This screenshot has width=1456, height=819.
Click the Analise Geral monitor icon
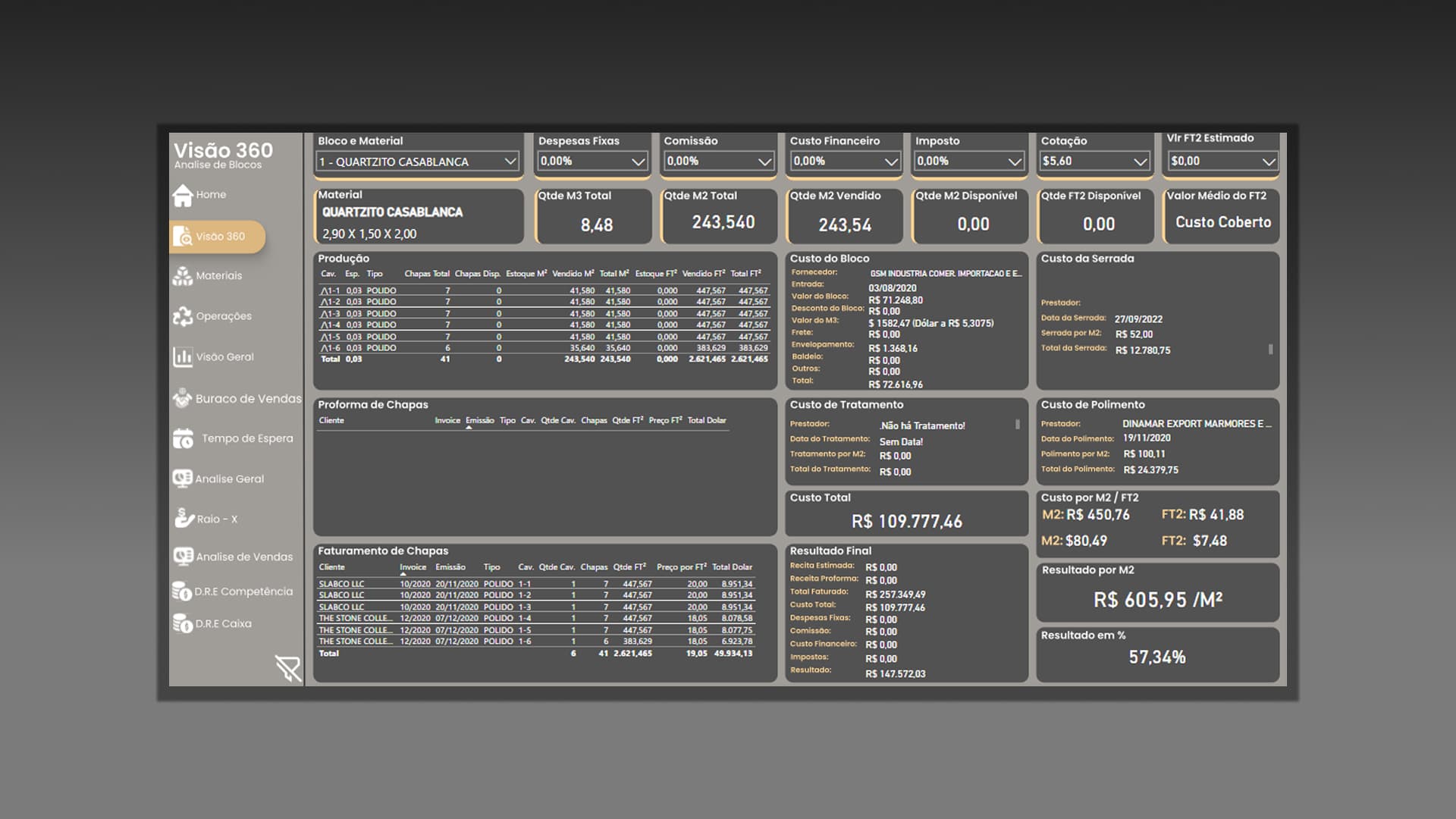[182, 479]
